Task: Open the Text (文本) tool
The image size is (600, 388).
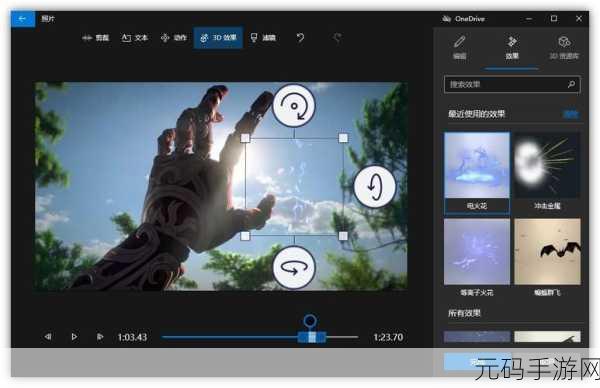Action: 135,37
